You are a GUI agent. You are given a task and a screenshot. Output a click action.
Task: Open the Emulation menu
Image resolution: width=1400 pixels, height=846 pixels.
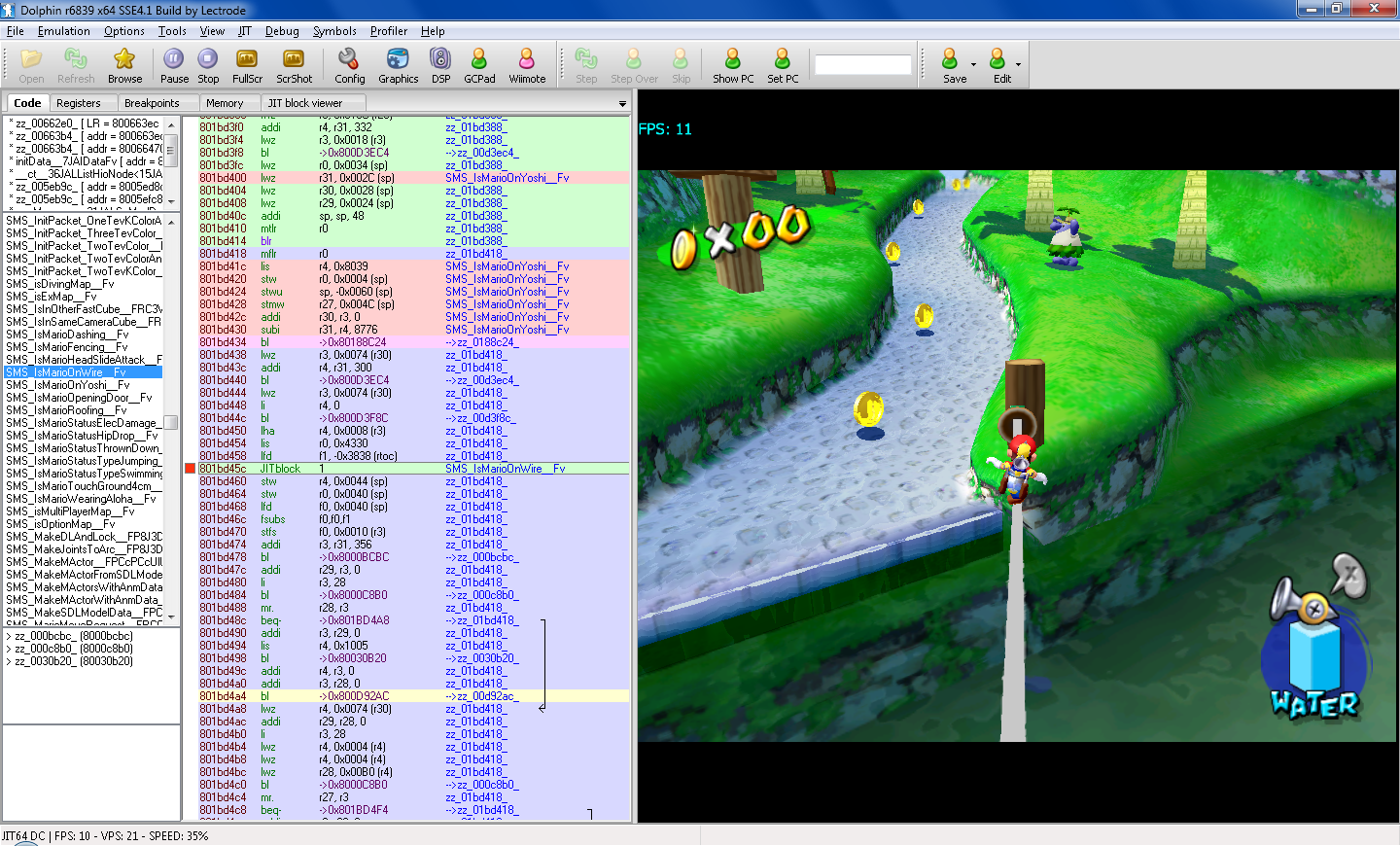click(63, 31)
